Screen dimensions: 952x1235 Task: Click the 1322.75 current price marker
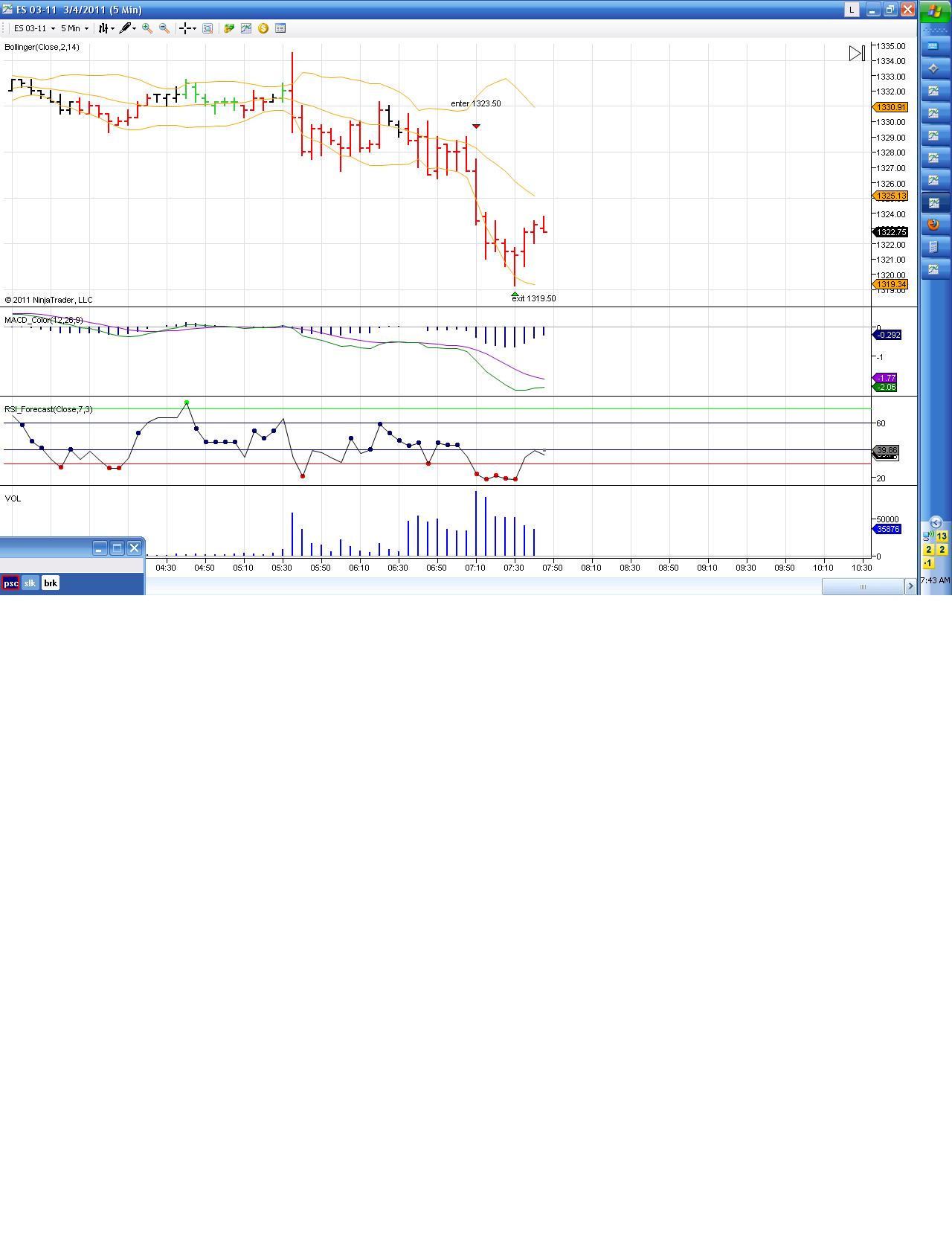890,232
